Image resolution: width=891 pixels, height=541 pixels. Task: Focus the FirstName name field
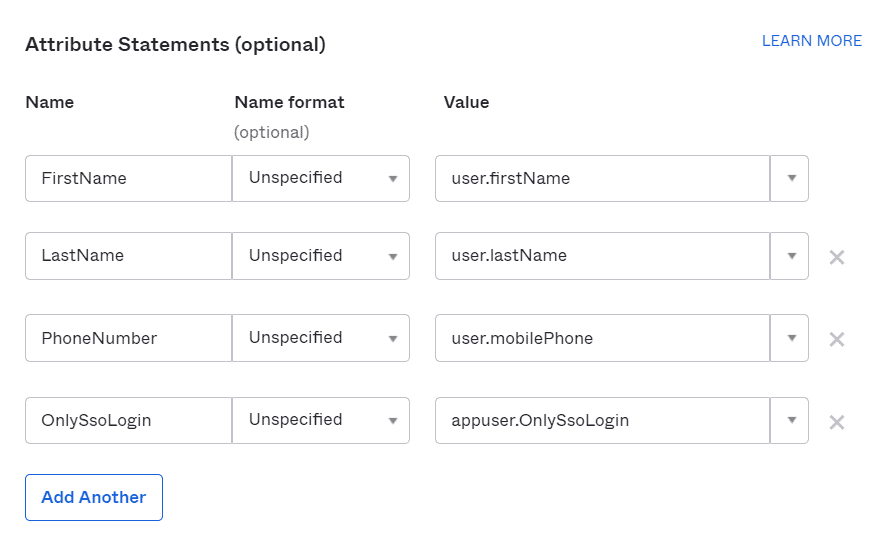tap(128, 178)
